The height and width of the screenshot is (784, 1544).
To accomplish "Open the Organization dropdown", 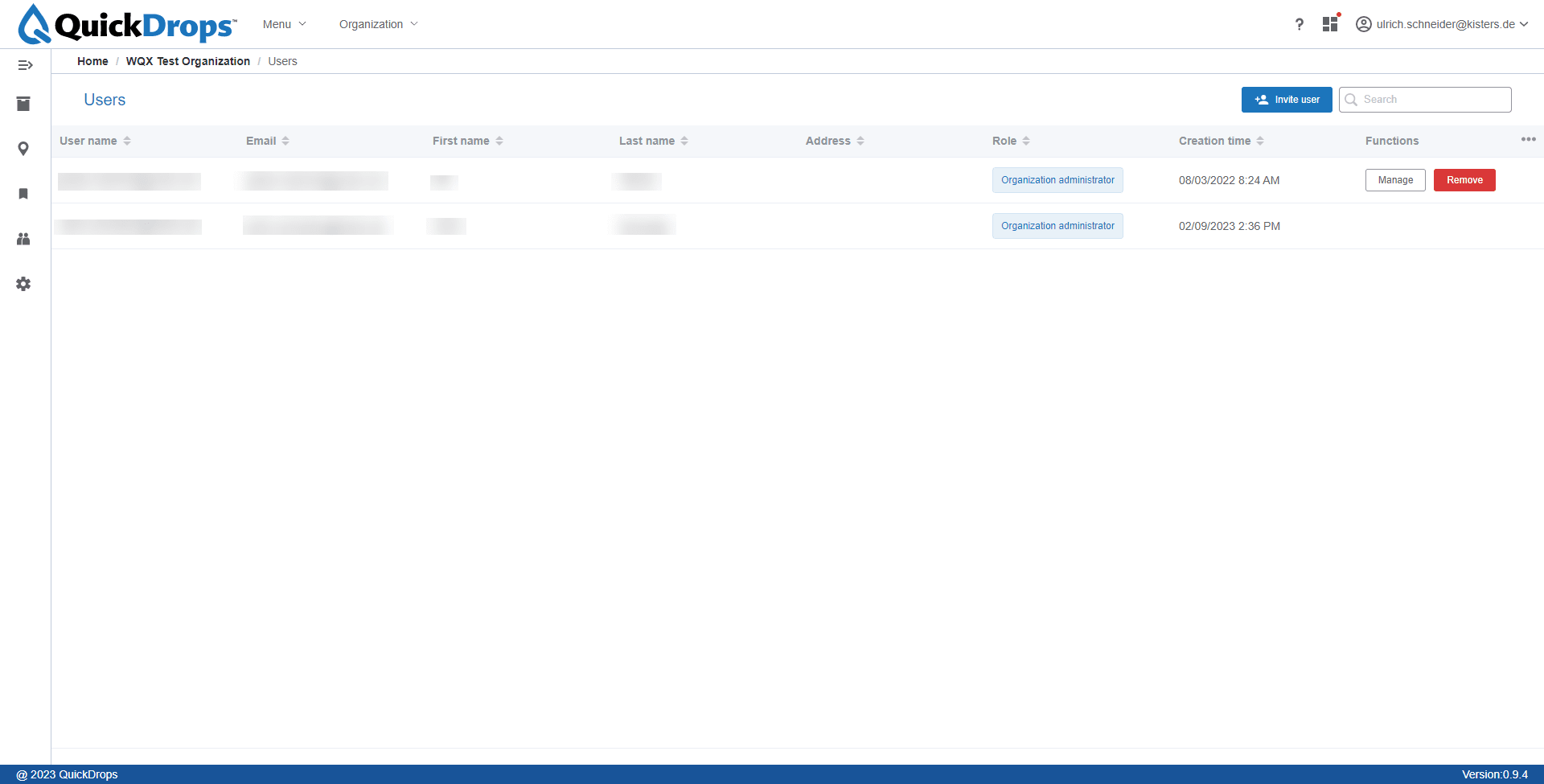I will click(379, 24).
